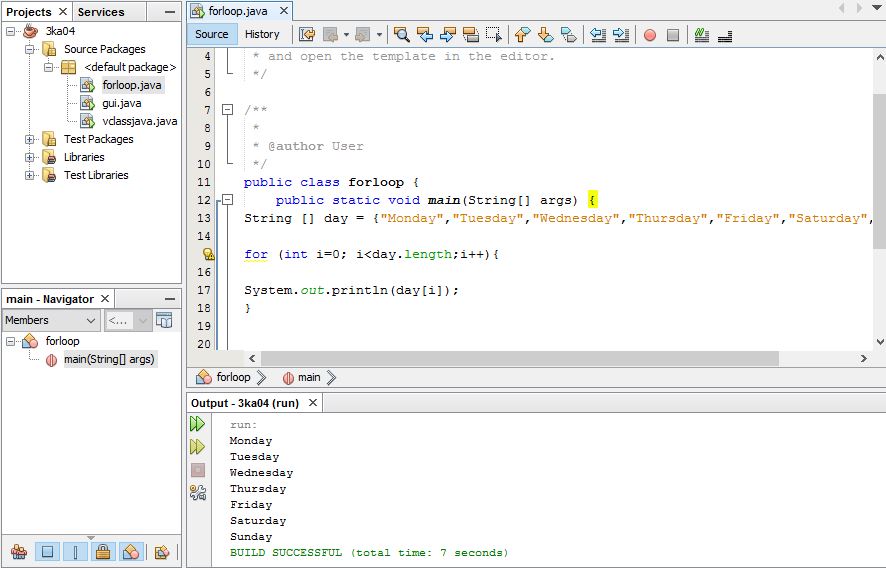Image resolution: width=886 pixels, height=568 pixels.
Task: Open forloop.java in Projects tree
Action: point(132,85)
